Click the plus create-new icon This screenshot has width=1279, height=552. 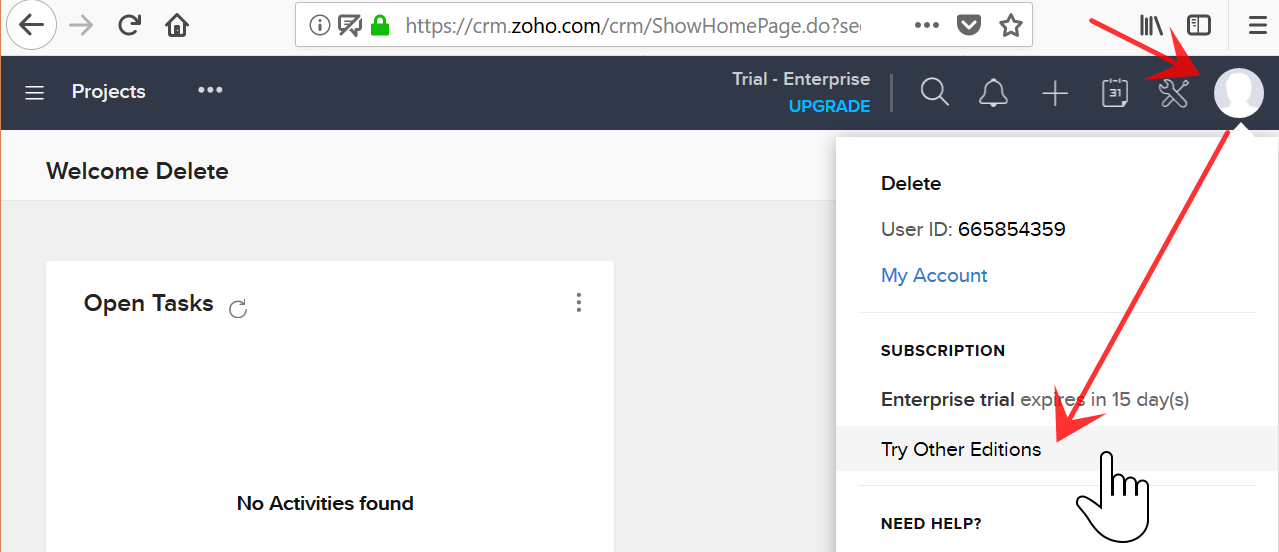(1055, 94)
